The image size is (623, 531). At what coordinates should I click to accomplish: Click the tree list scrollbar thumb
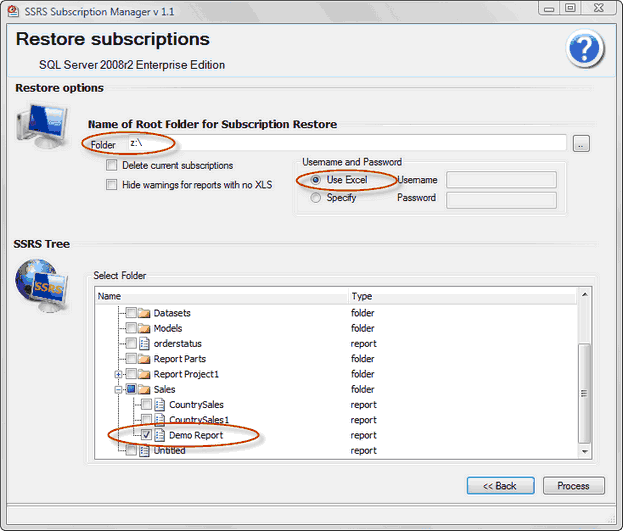point(584,393)
